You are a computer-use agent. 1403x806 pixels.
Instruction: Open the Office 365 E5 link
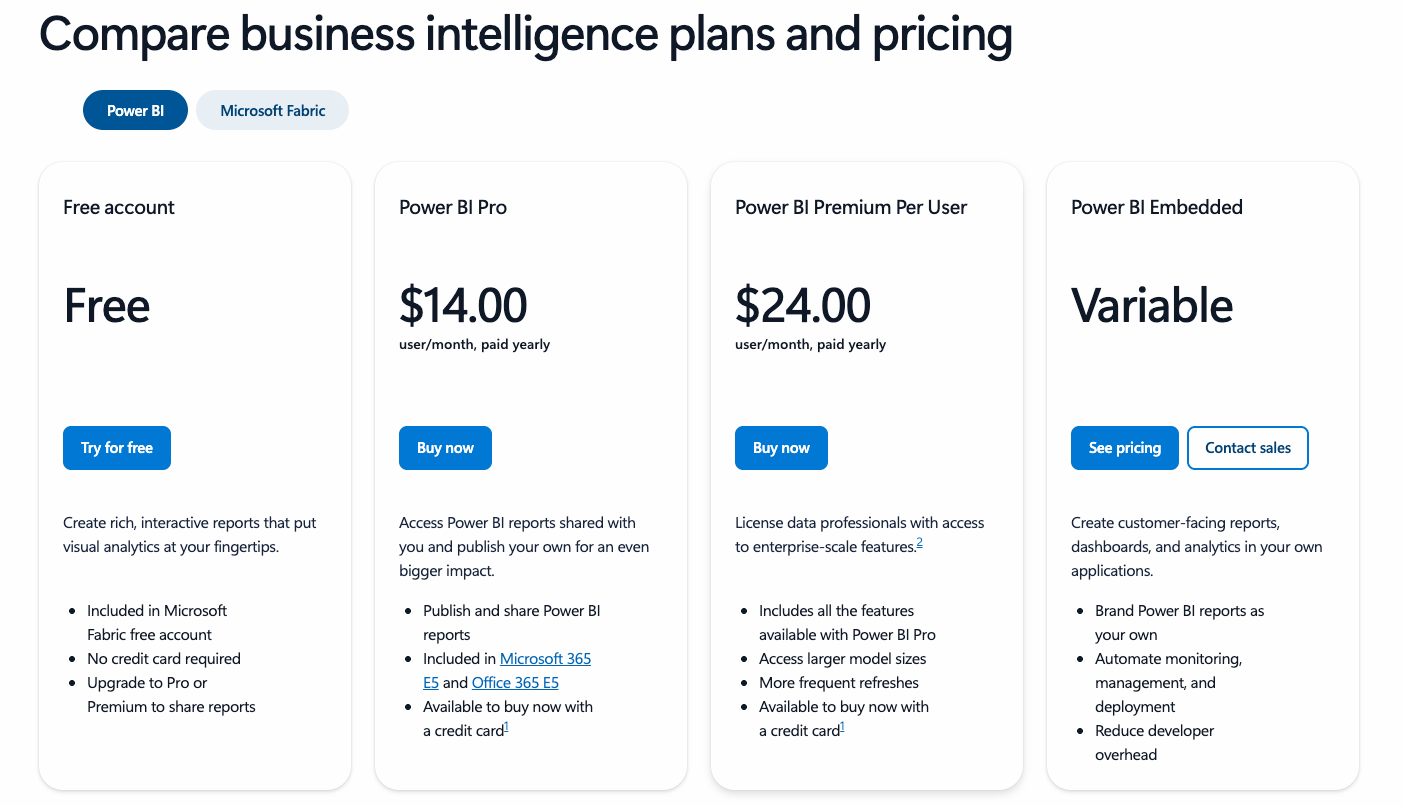point(515,683)
